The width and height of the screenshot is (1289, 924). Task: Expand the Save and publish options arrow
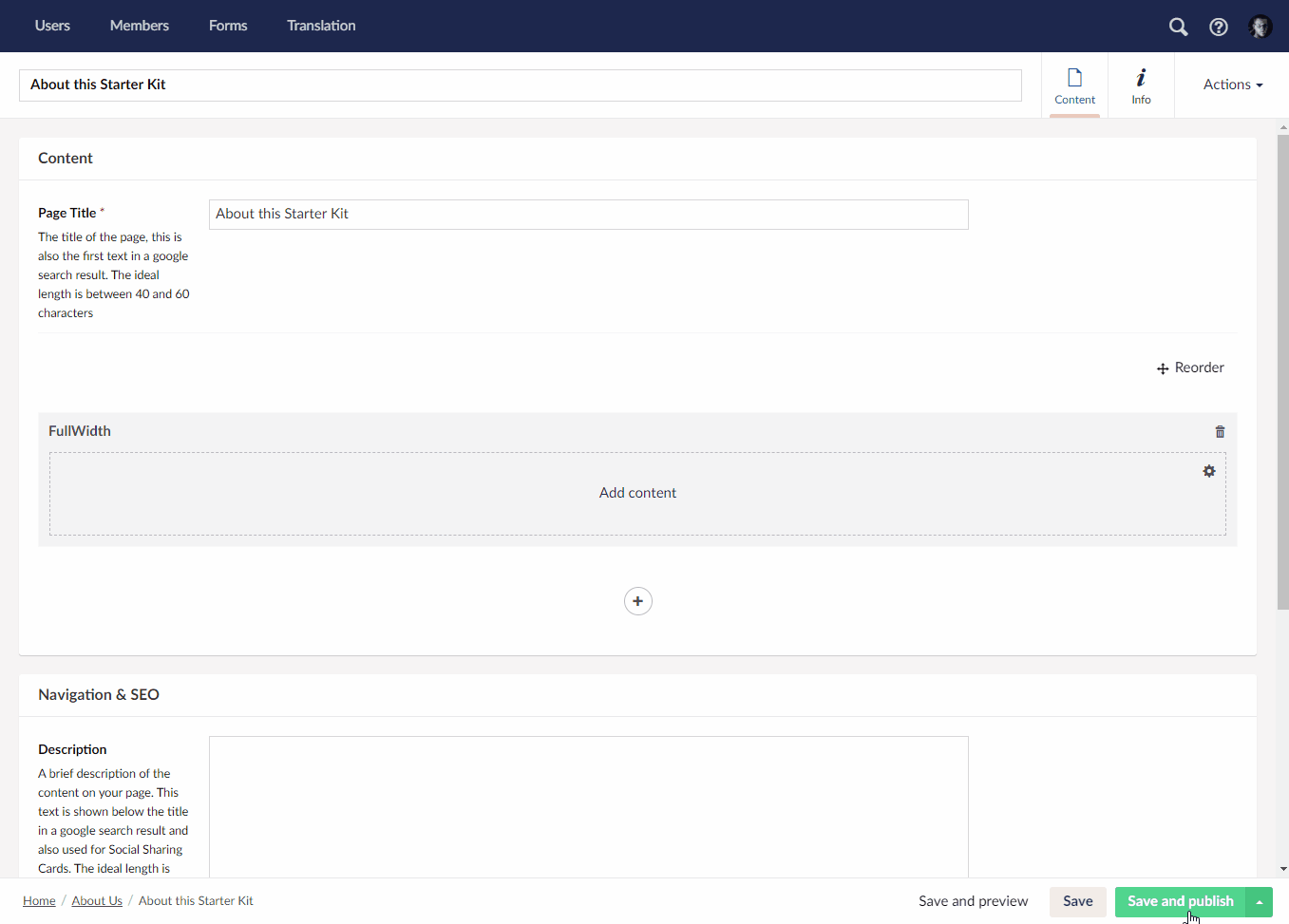click(x=1258, y=901)
